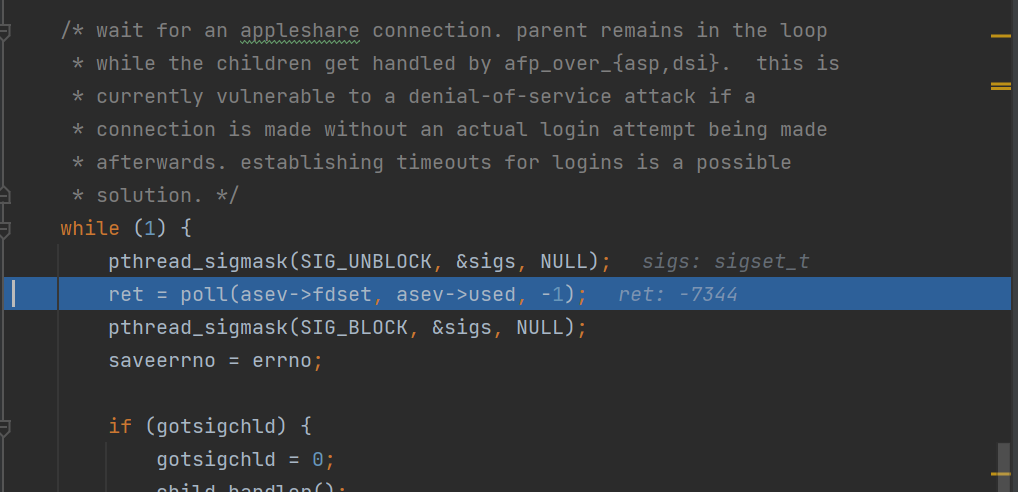The width and height of the screenshot is (1018, 492).
Task: Click the SIG_UNBLOCK constant
Action: (366, 262)
